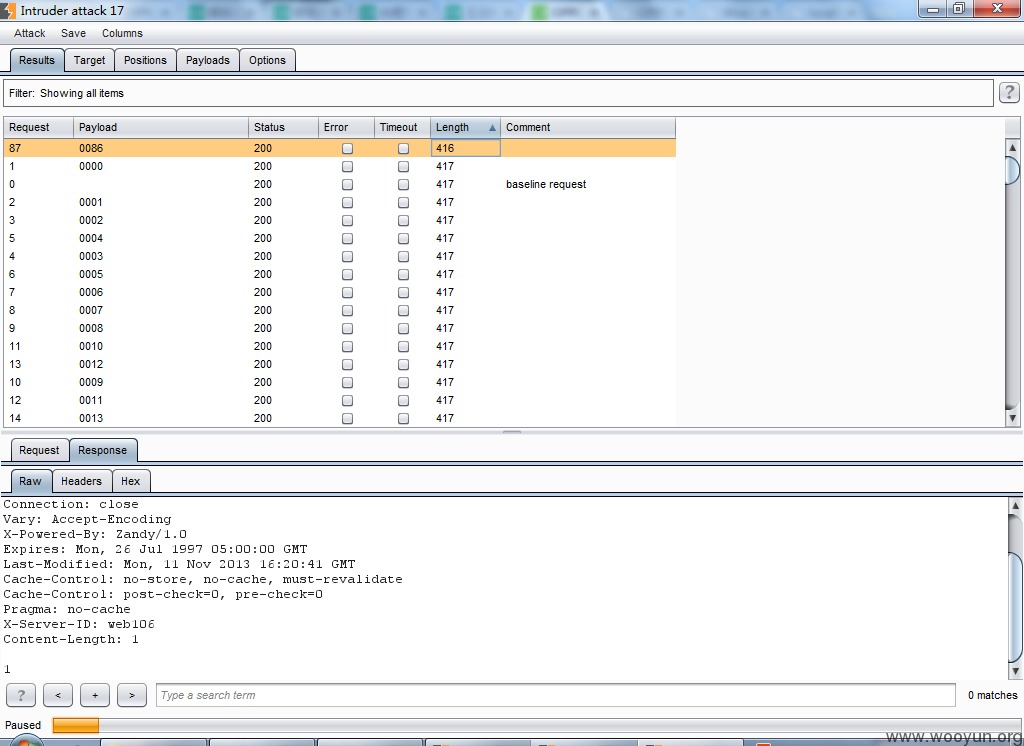Toggle Error checkbox for payload 0086

tap(347, 148)
